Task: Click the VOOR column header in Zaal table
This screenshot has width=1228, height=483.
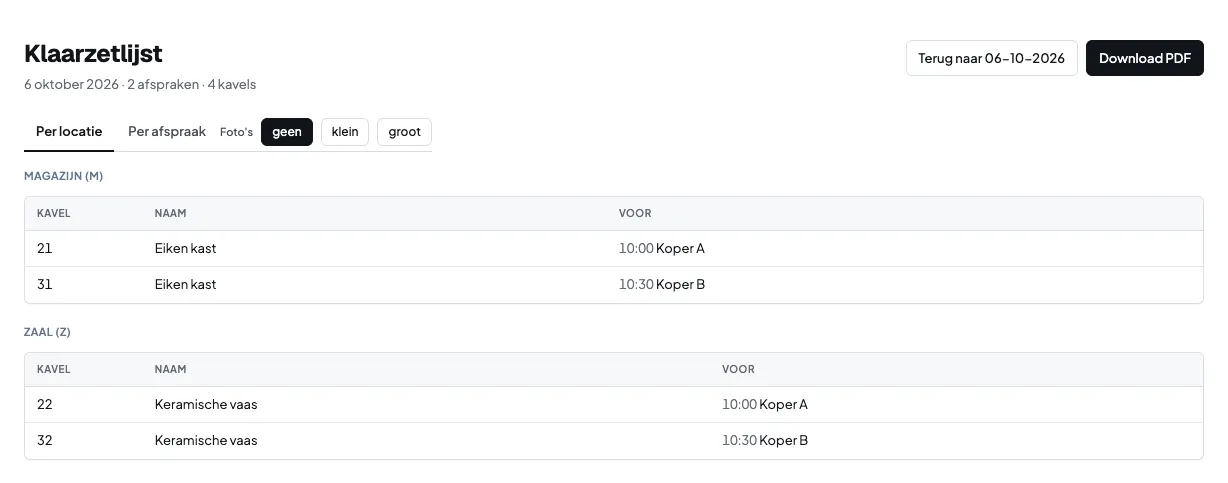Action: pyautogui.click(x=738, y=370)
